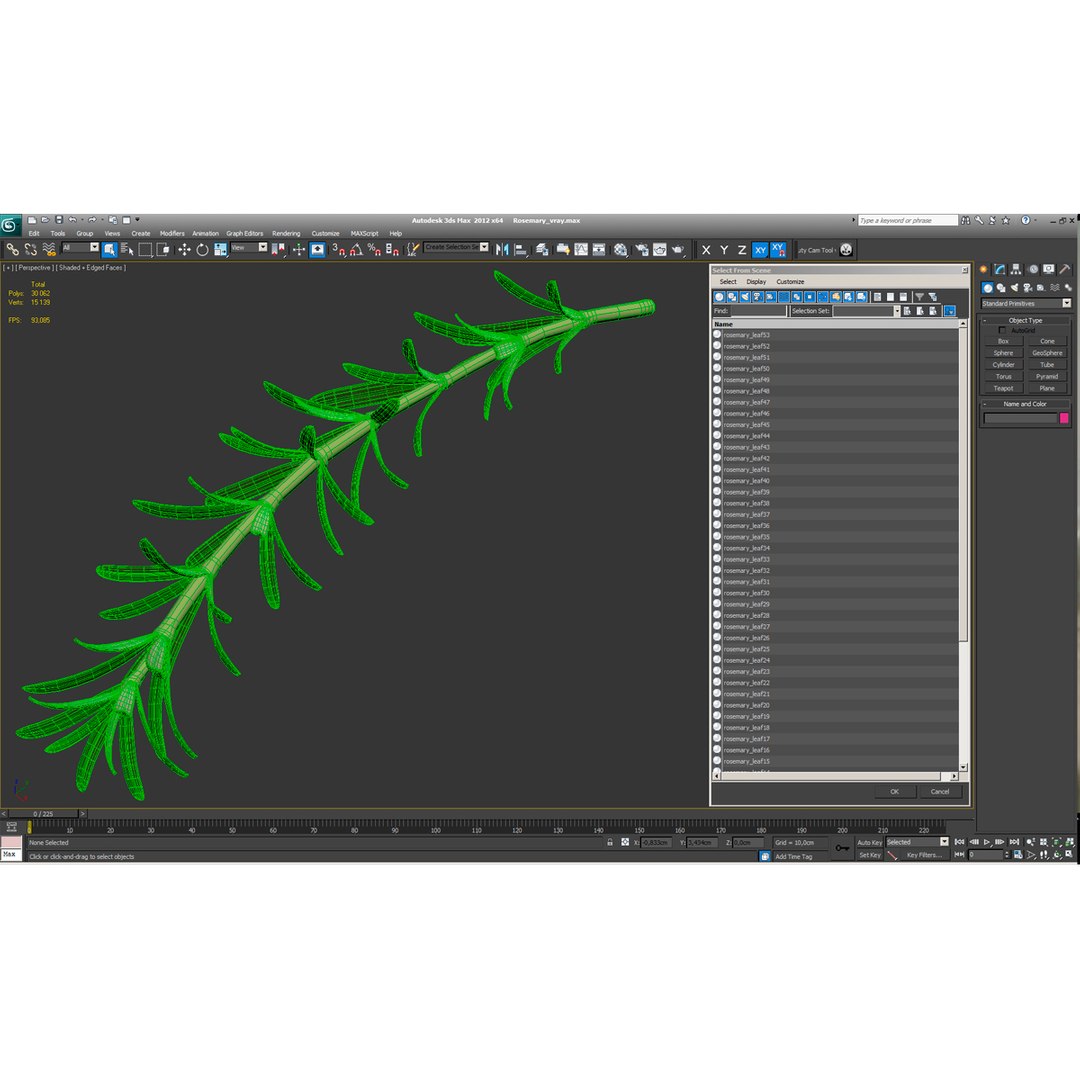Open the Edit menu

pos(34,233)
